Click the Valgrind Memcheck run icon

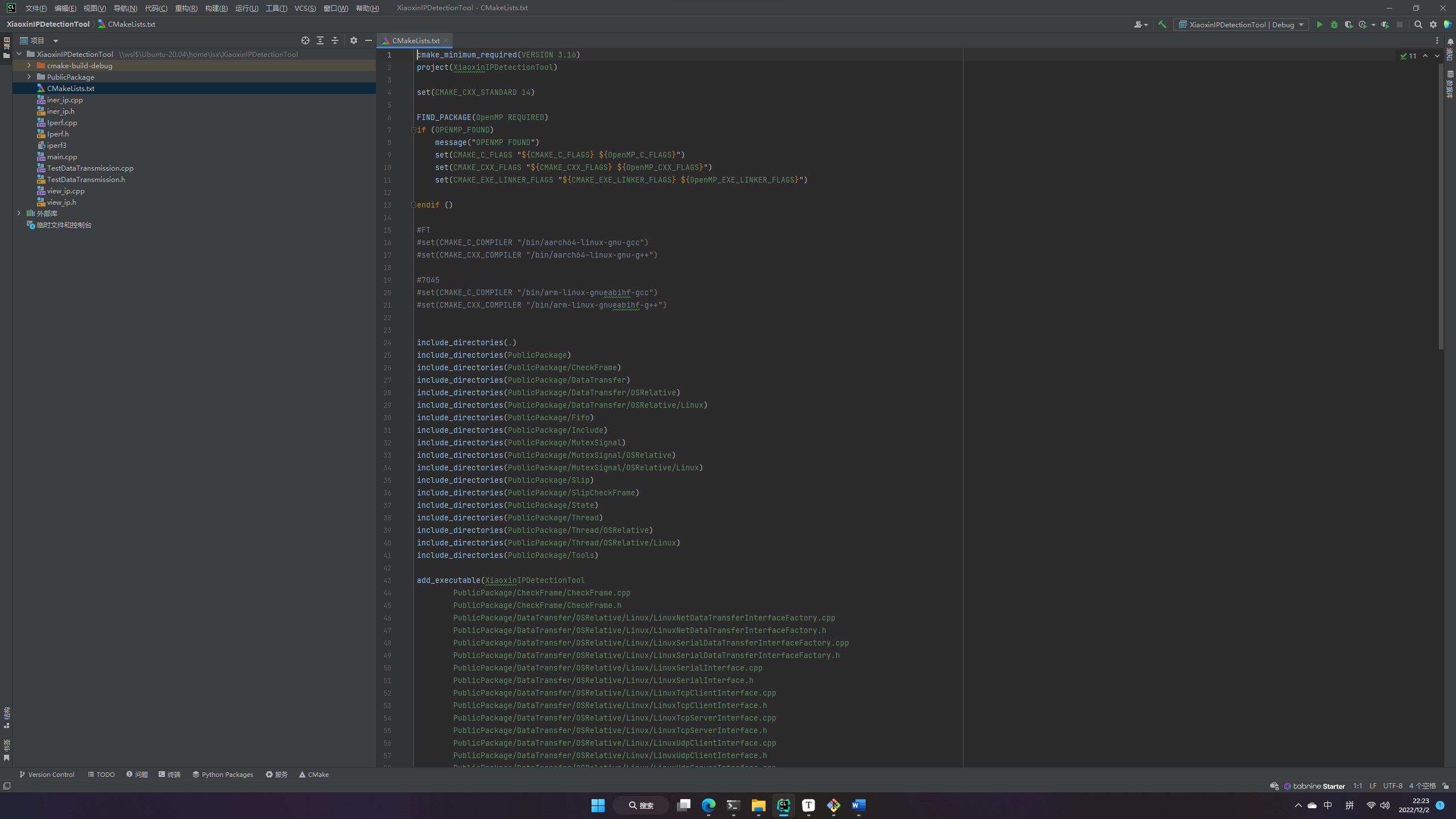click(x=1385, y=24)
